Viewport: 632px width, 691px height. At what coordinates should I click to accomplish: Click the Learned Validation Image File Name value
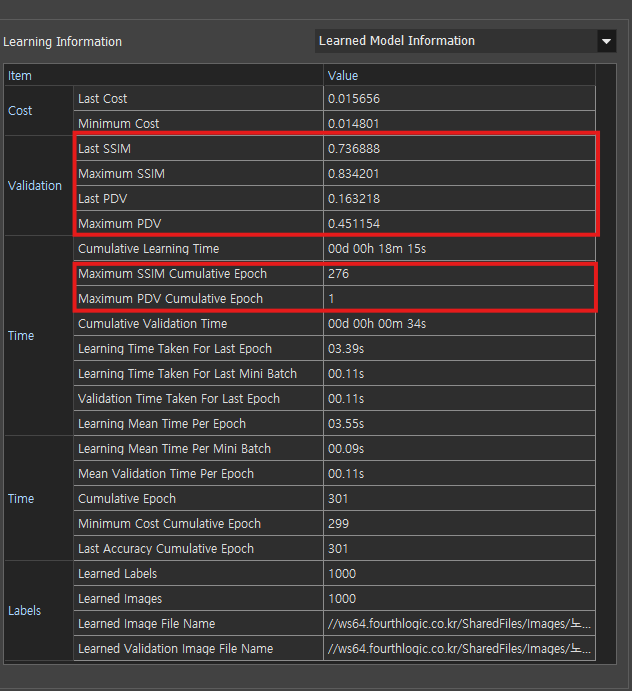pos(458,649)
